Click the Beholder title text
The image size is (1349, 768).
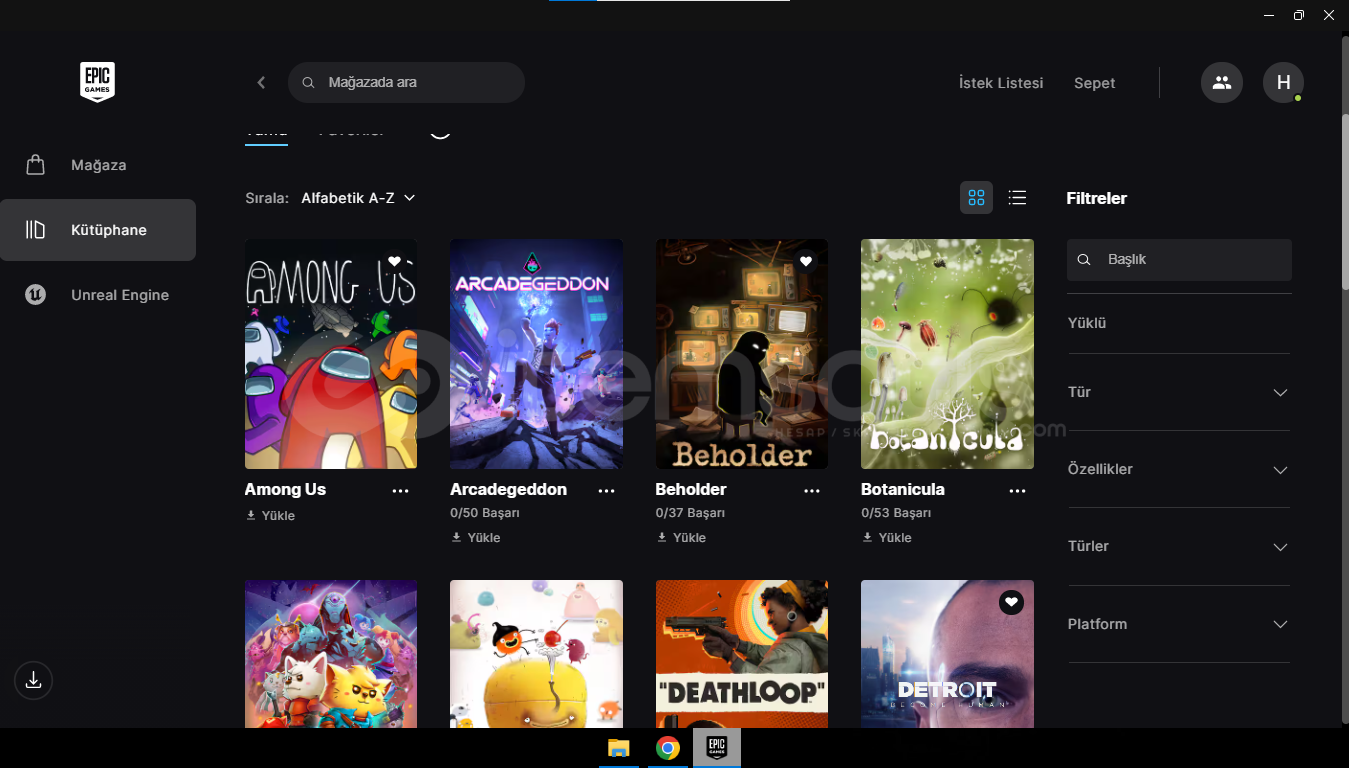pos(691,490)
